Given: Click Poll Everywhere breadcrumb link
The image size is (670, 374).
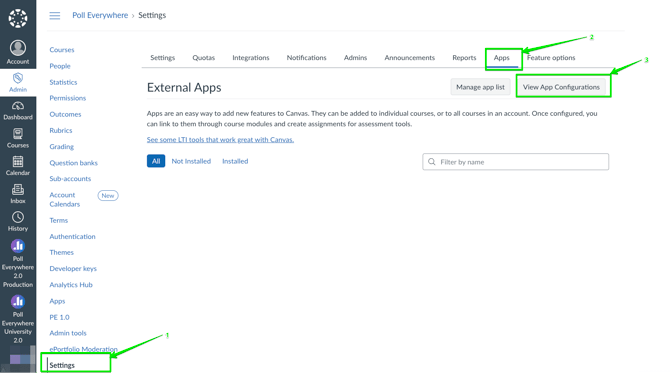Looking at the screenshot, I should 100,15.
